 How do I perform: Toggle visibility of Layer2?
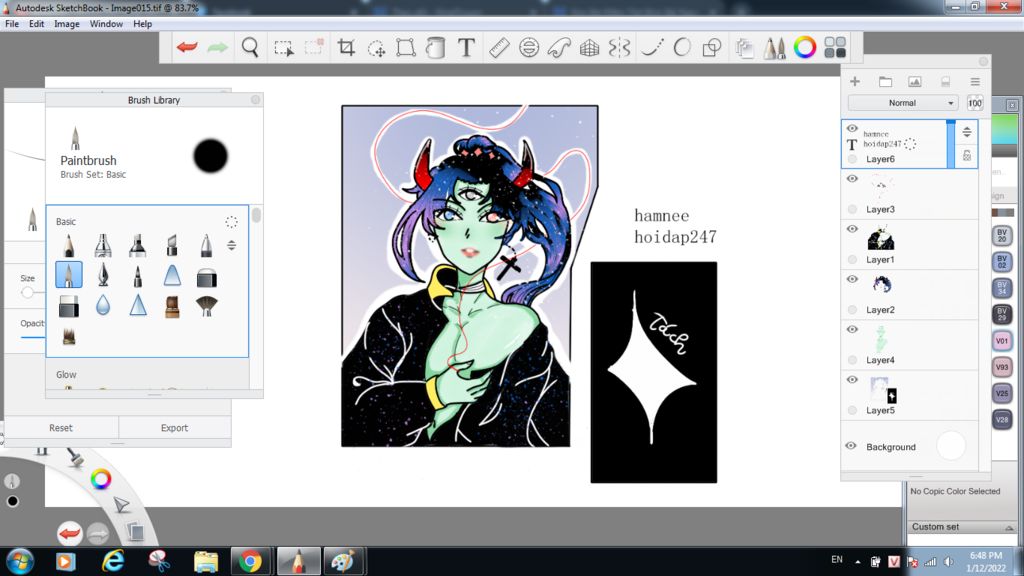pyautogui.click(x=852, y=279)
